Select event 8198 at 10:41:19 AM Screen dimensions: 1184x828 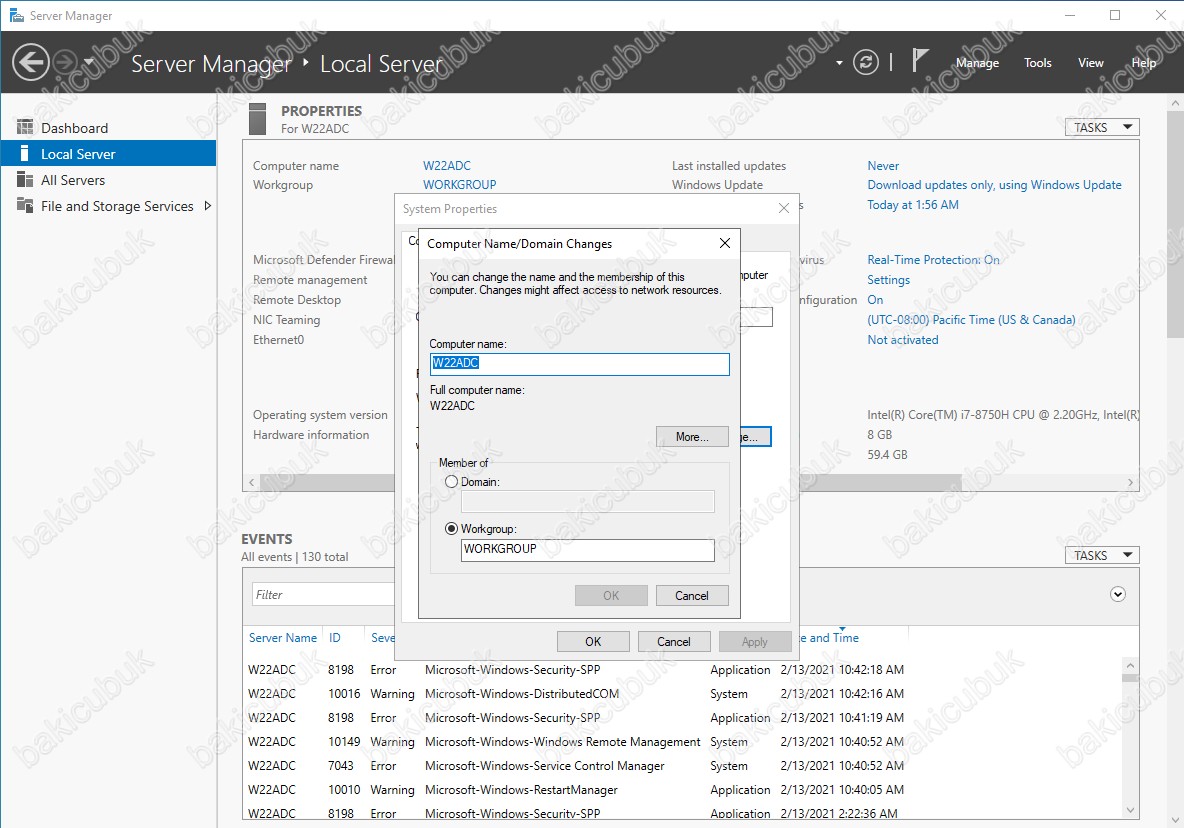(x=683, y=718)
